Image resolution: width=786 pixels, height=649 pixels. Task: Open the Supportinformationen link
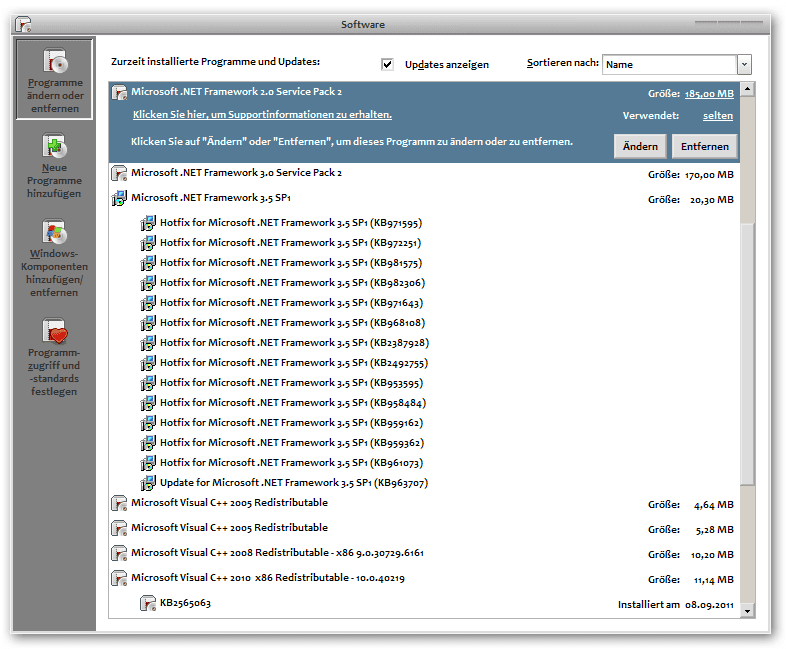262,115
